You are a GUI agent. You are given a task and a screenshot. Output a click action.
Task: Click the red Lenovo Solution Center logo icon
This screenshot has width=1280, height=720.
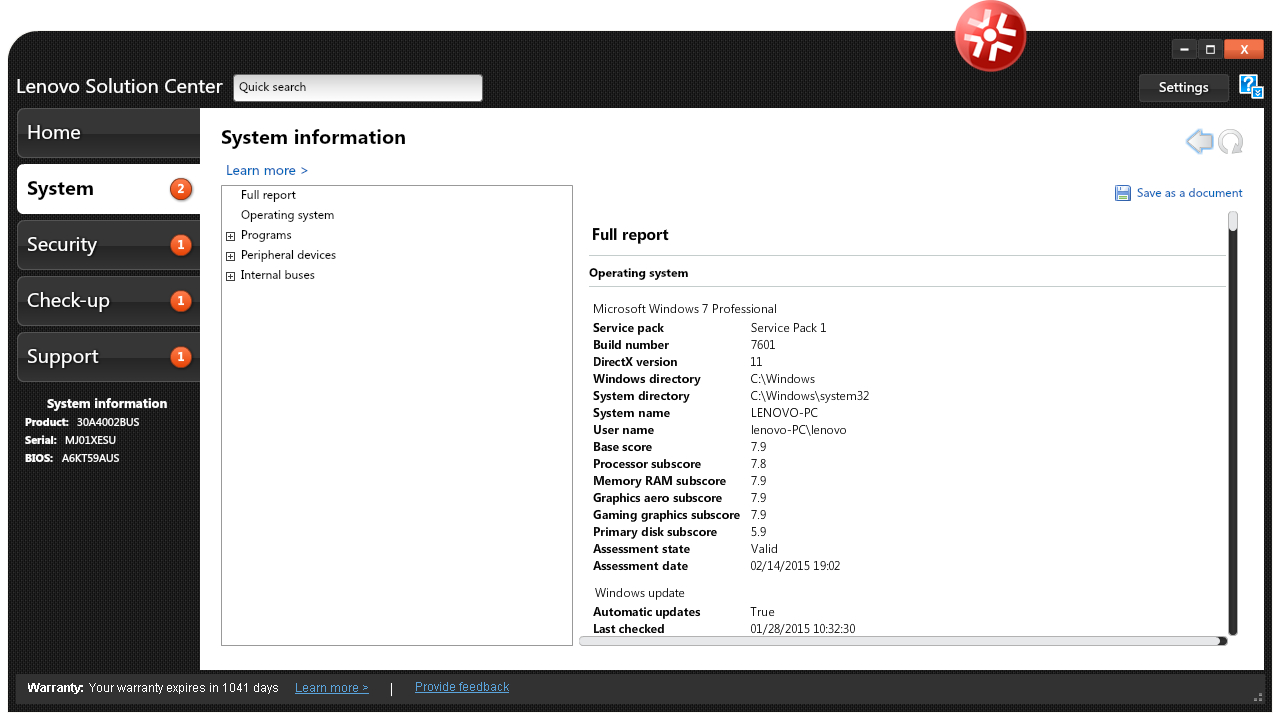tap(990, 36)
